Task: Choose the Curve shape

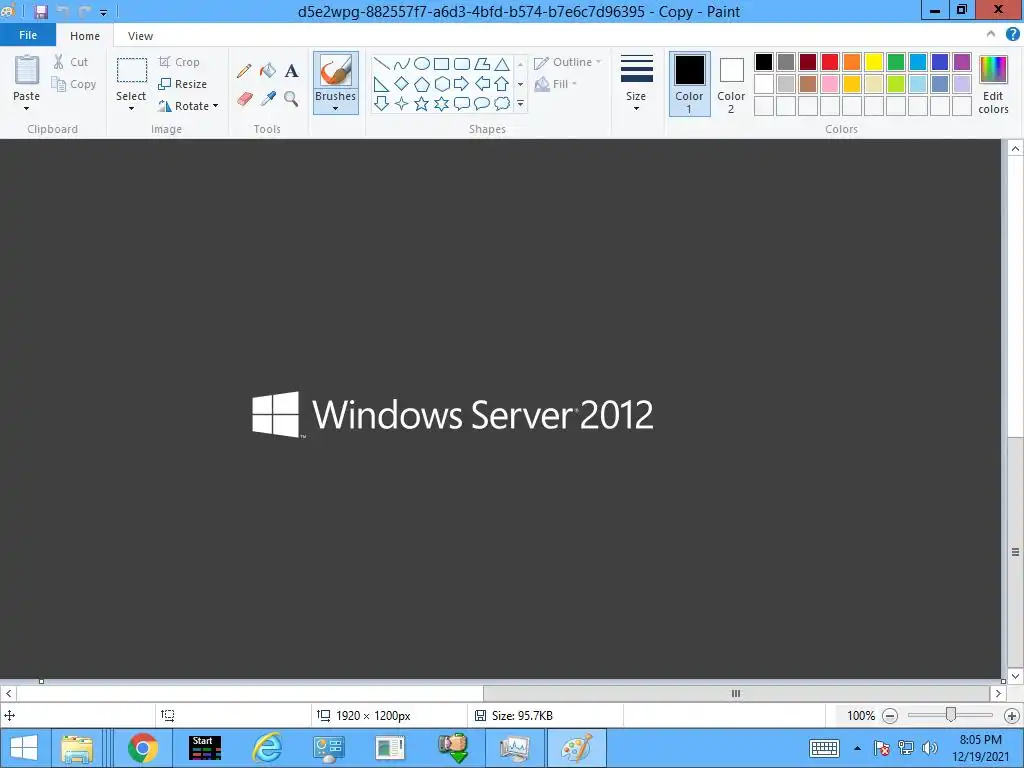Action: click(402, 64)
